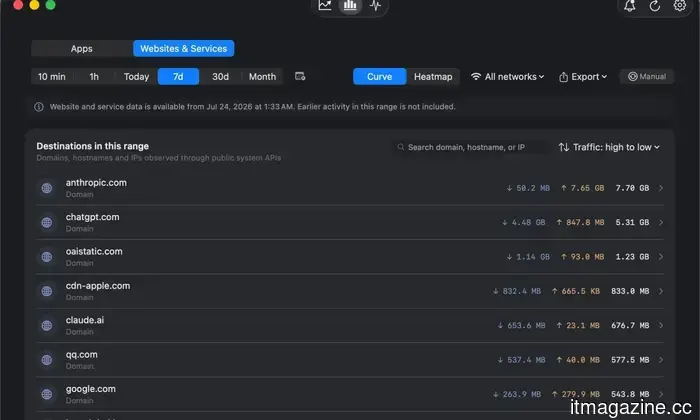The image size is (700, 420).
Task: Focus the Search domain, hostname, or IP field
Action: pos(470,147)
